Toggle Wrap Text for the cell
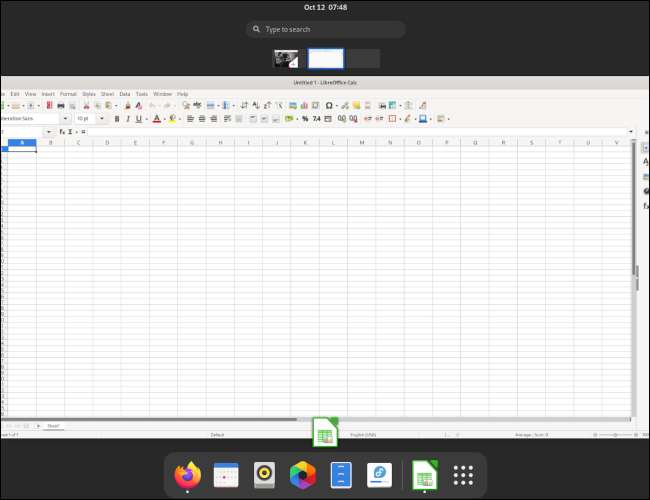Screen dimensions: 650x500 tap(227, 119)
